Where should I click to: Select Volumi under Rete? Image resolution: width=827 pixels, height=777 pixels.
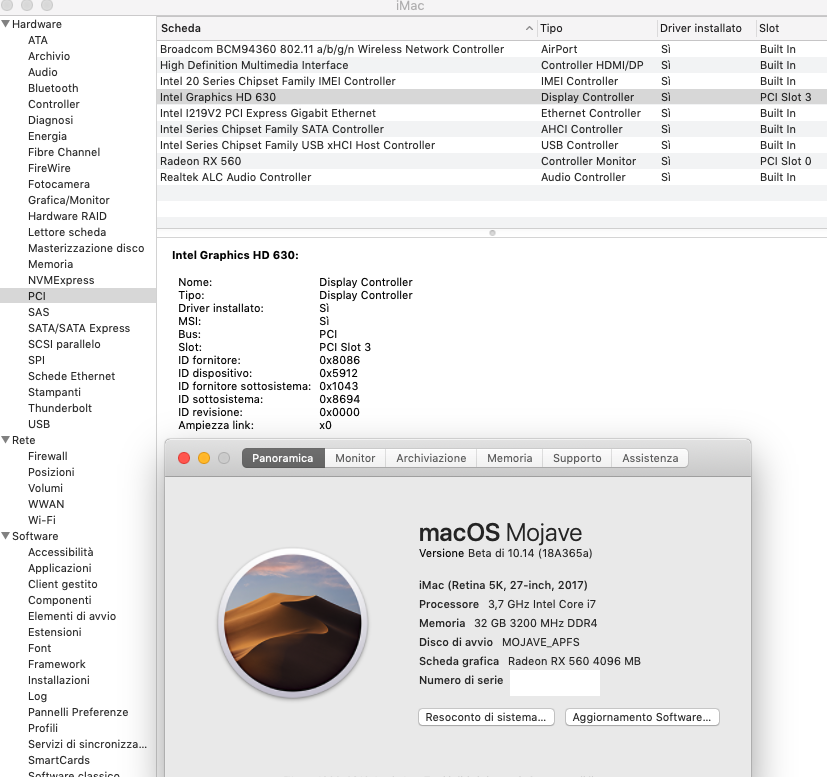pyautogui.click(x=45, y=488)
